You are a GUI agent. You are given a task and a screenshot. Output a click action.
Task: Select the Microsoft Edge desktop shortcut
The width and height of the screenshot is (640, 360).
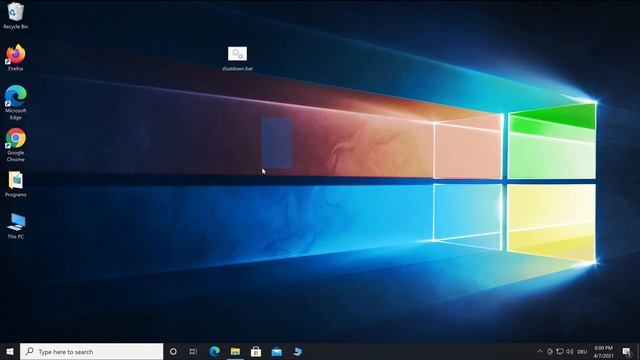pos(16,102)
